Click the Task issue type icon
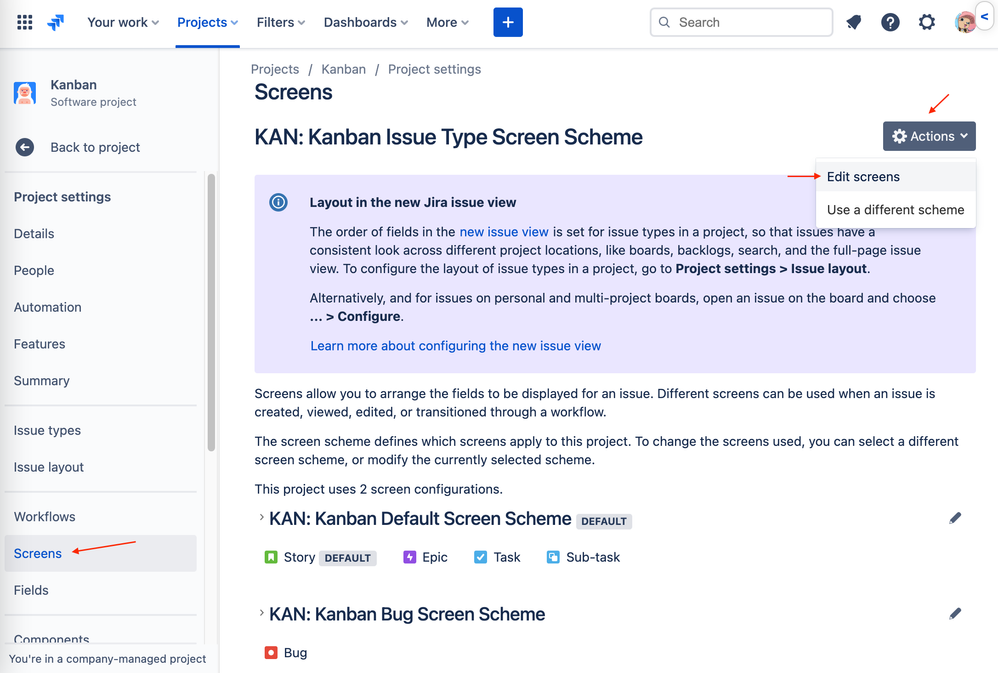Screen dimensions: 998x673 pyautogui.click(x=481, y=557)
